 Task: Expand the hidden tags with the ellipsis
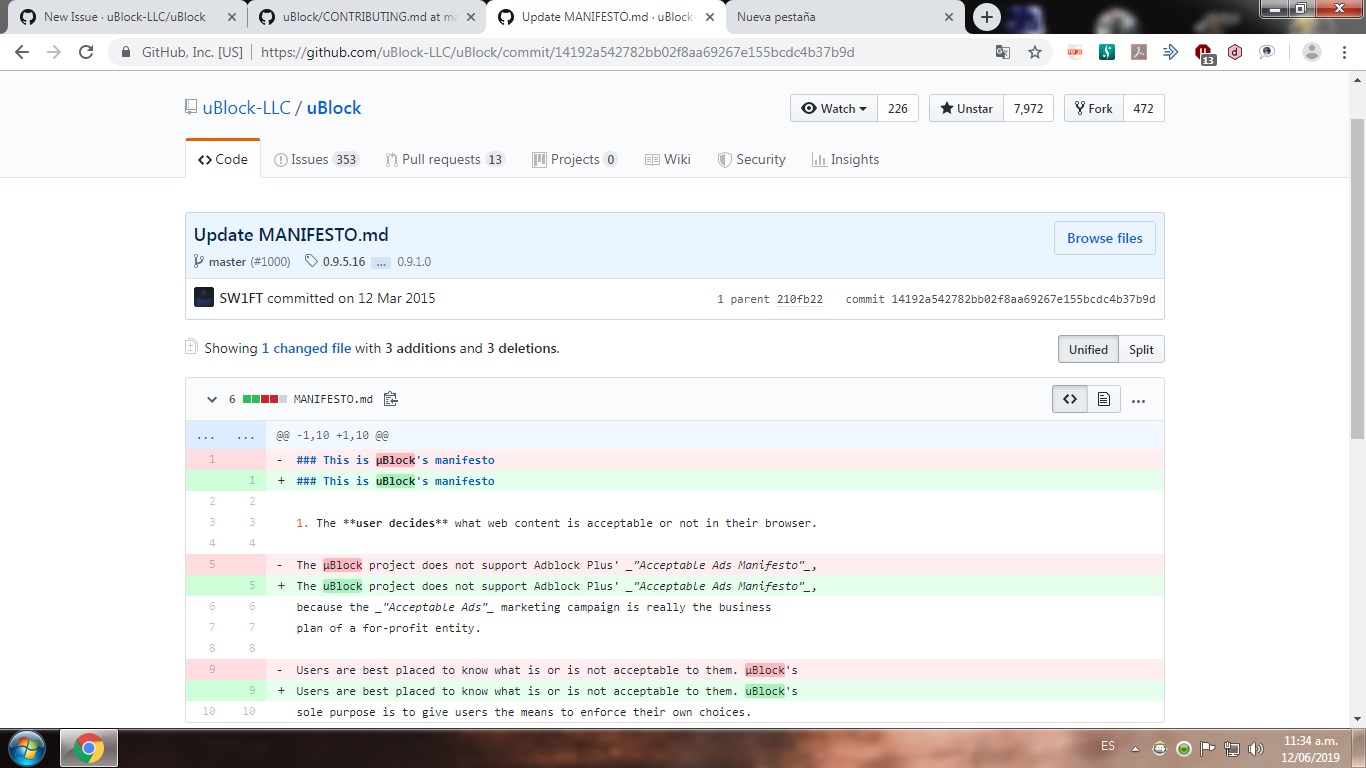381,262
